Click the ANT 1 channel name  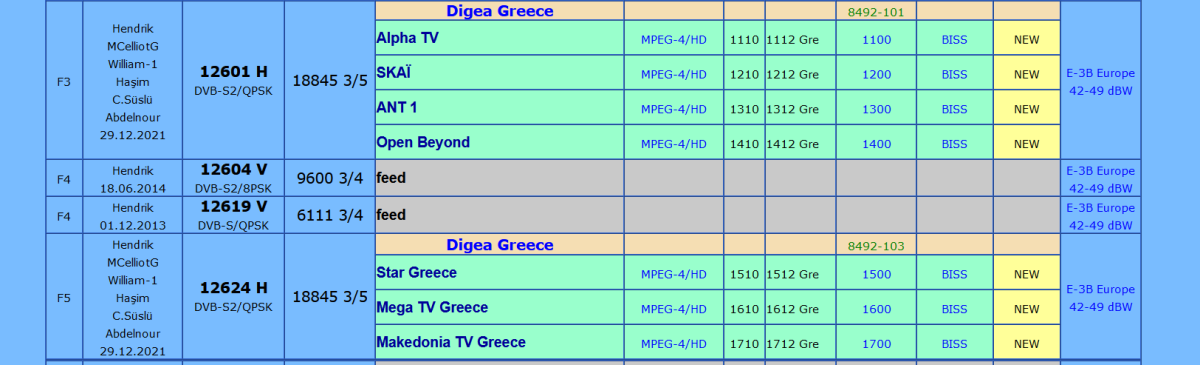(x=397, y=107)
